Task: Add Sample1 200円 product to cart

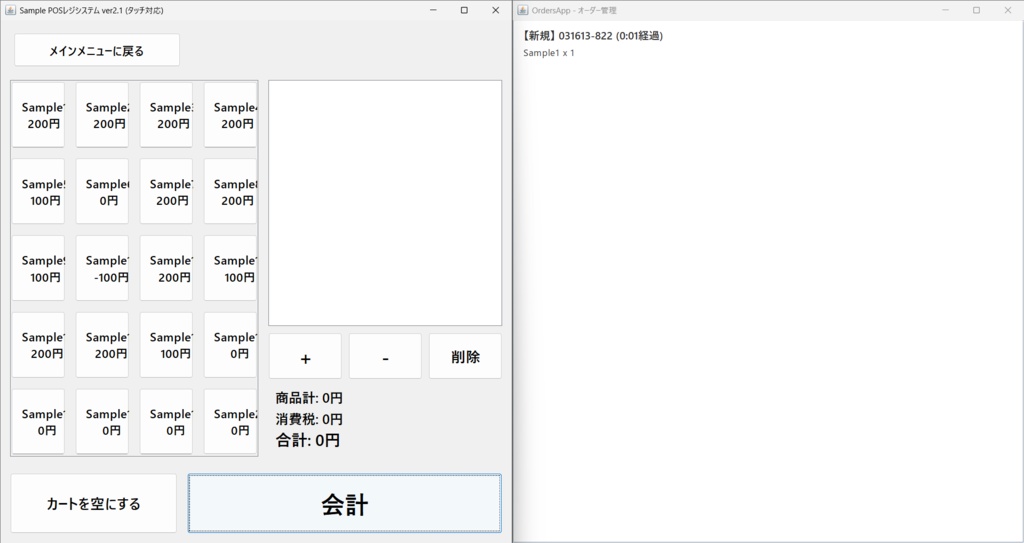Action: [x=39, y=115]
